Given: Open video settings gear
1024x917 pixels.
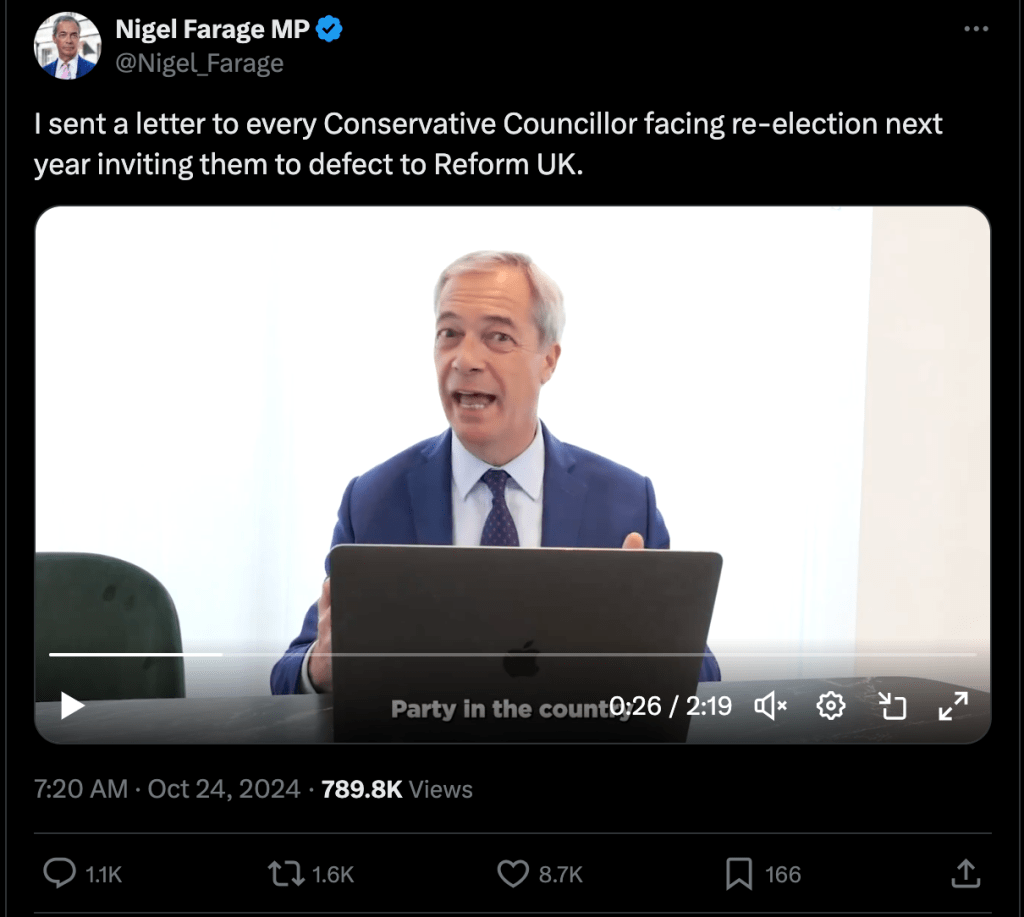Looking at the screenshot, I should pos(830,706).
